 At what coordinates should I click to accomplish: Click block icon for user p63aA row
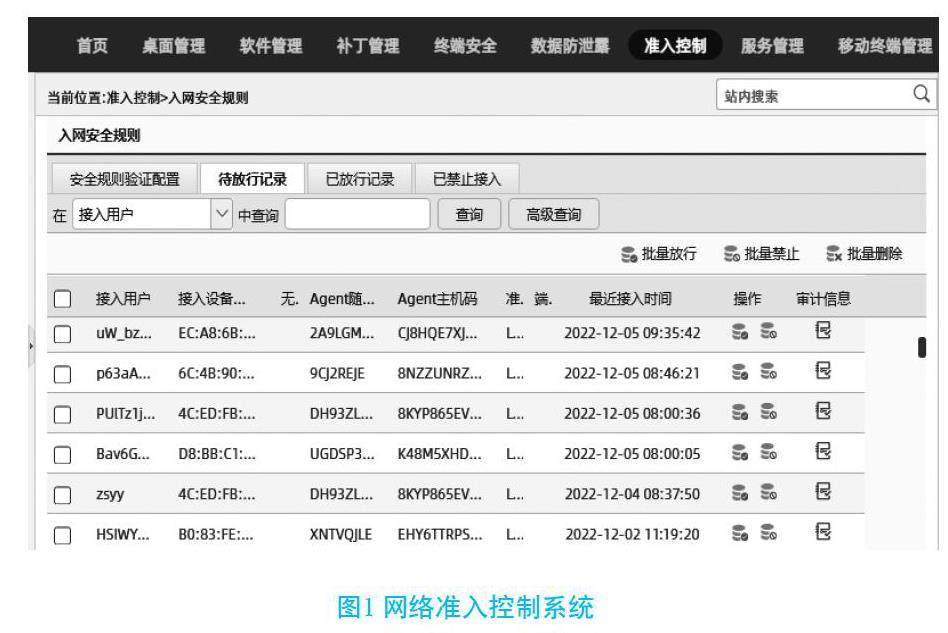768,373
